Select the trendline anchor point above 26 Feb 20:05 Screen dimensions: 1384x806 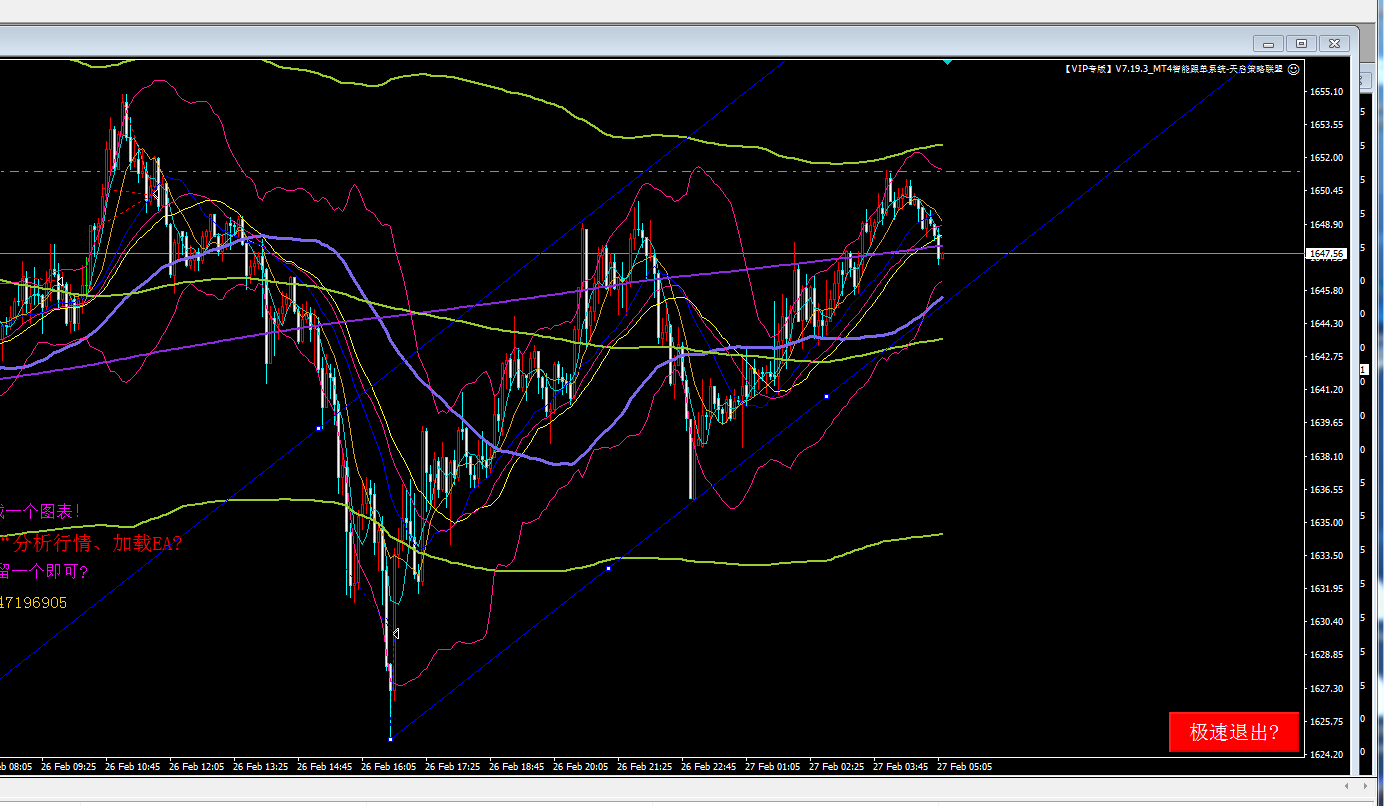(608, 568)
